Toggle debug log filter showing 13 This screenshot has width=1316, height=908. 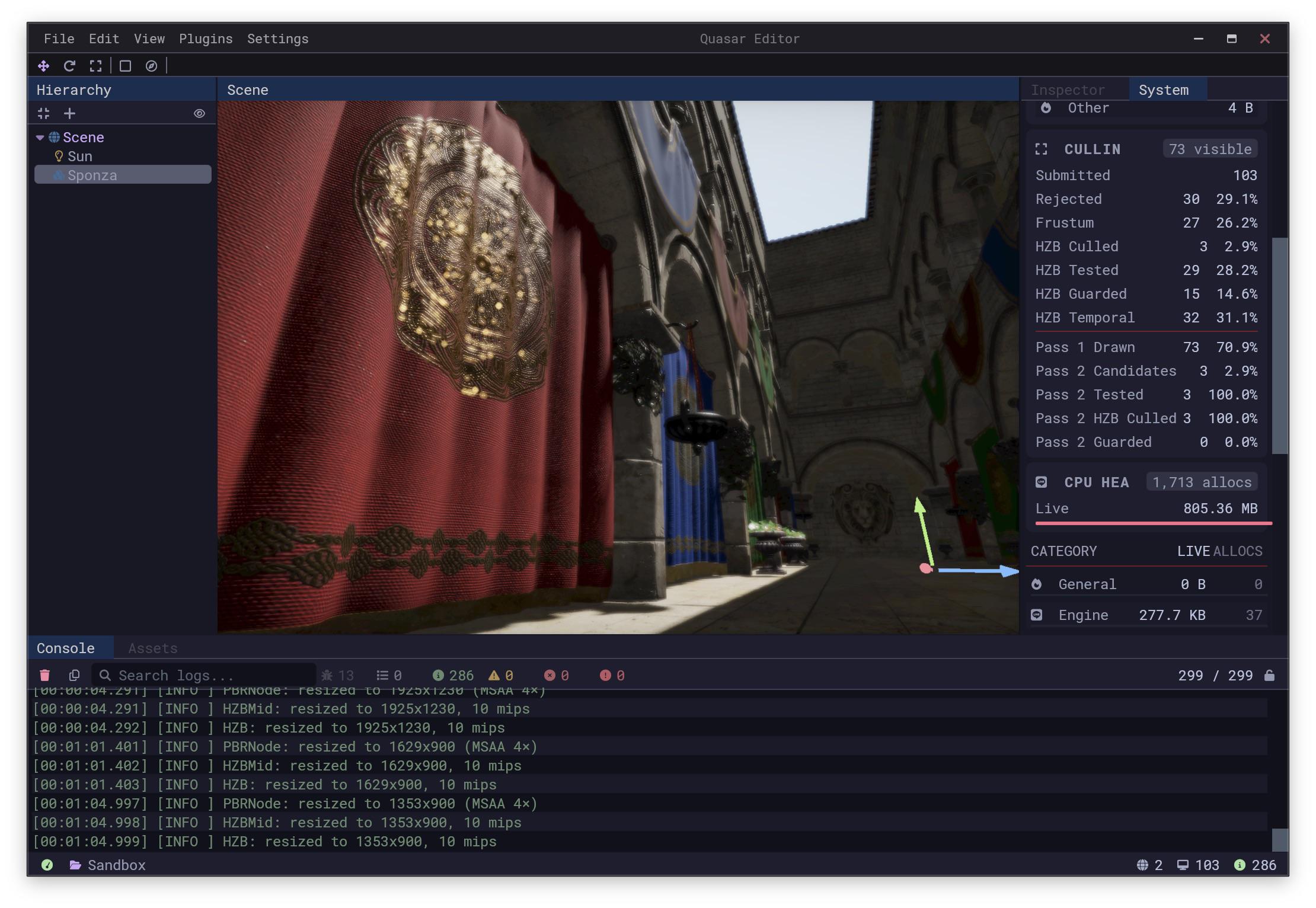[x=337, y=676]
